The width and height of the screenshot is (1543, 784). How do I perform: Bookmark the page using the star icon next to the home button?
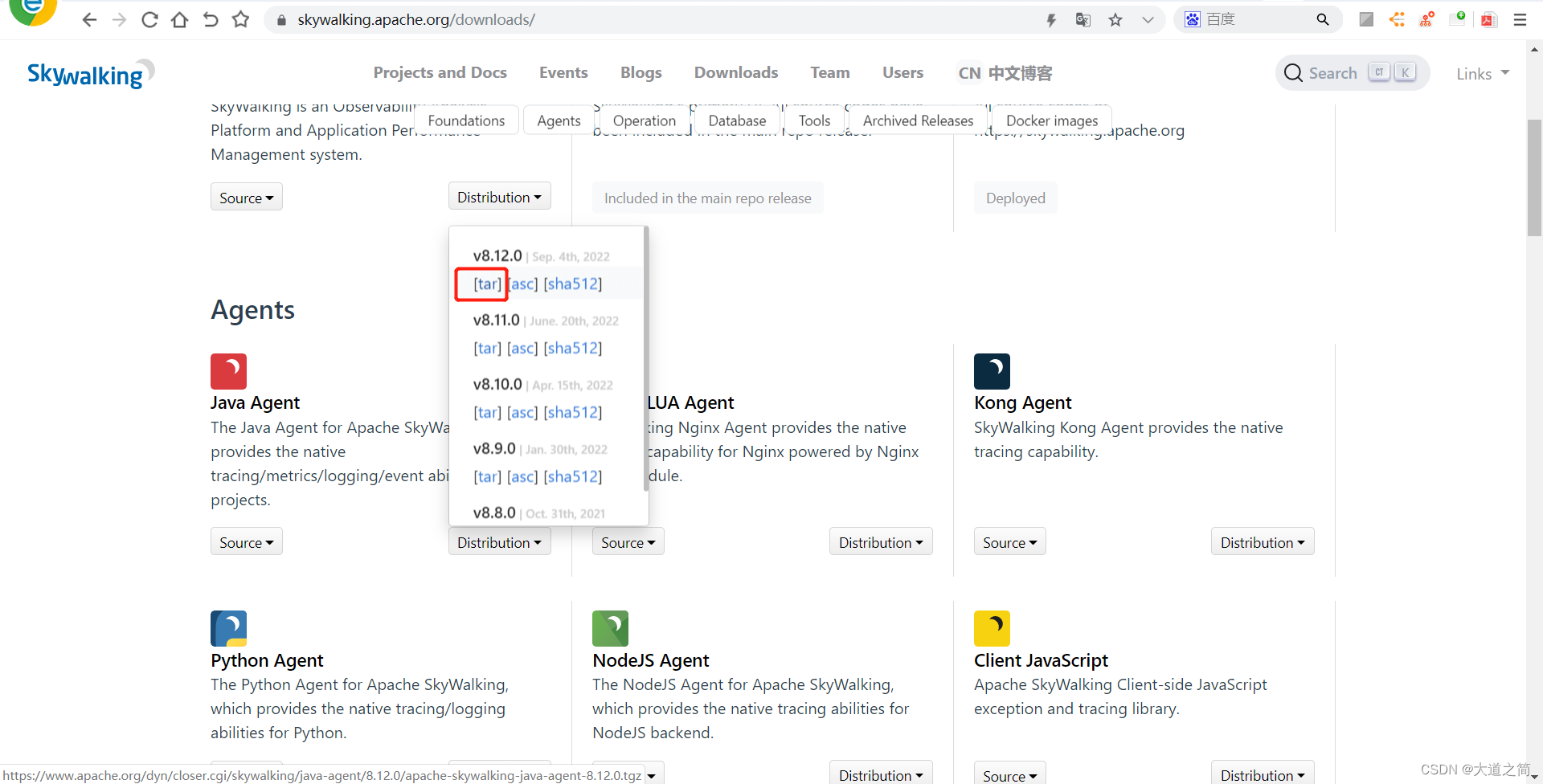pyautogui.click(x=240, y=19)
